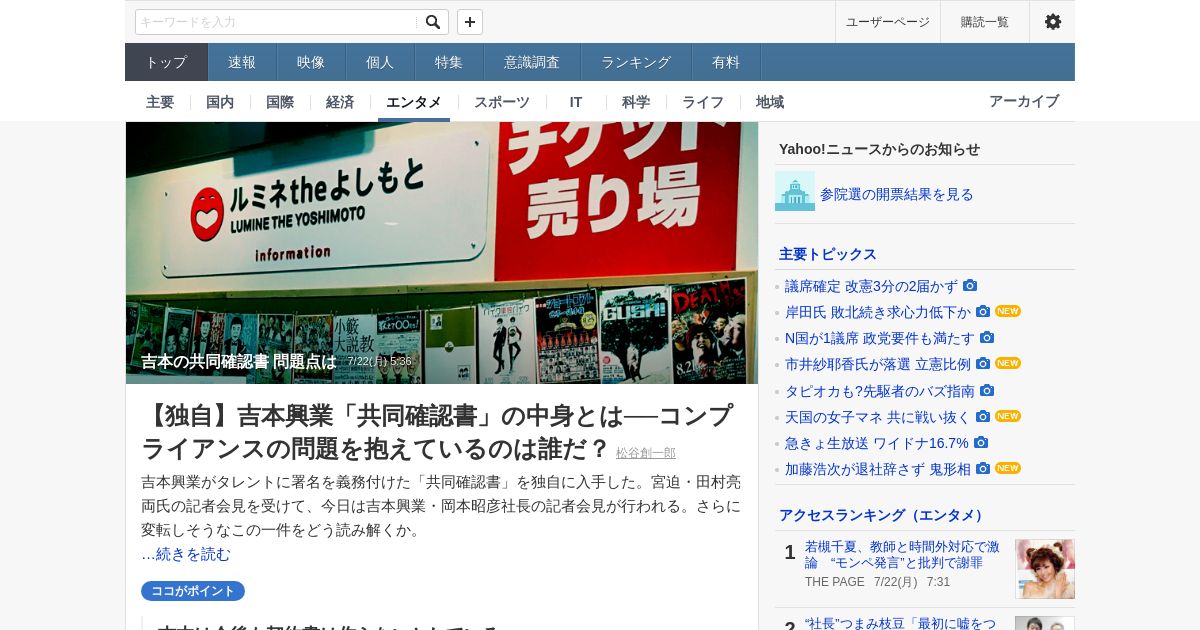
Task: Open タピオカも?先駆者のバズ指南 headline
Action: pos(880,391)
